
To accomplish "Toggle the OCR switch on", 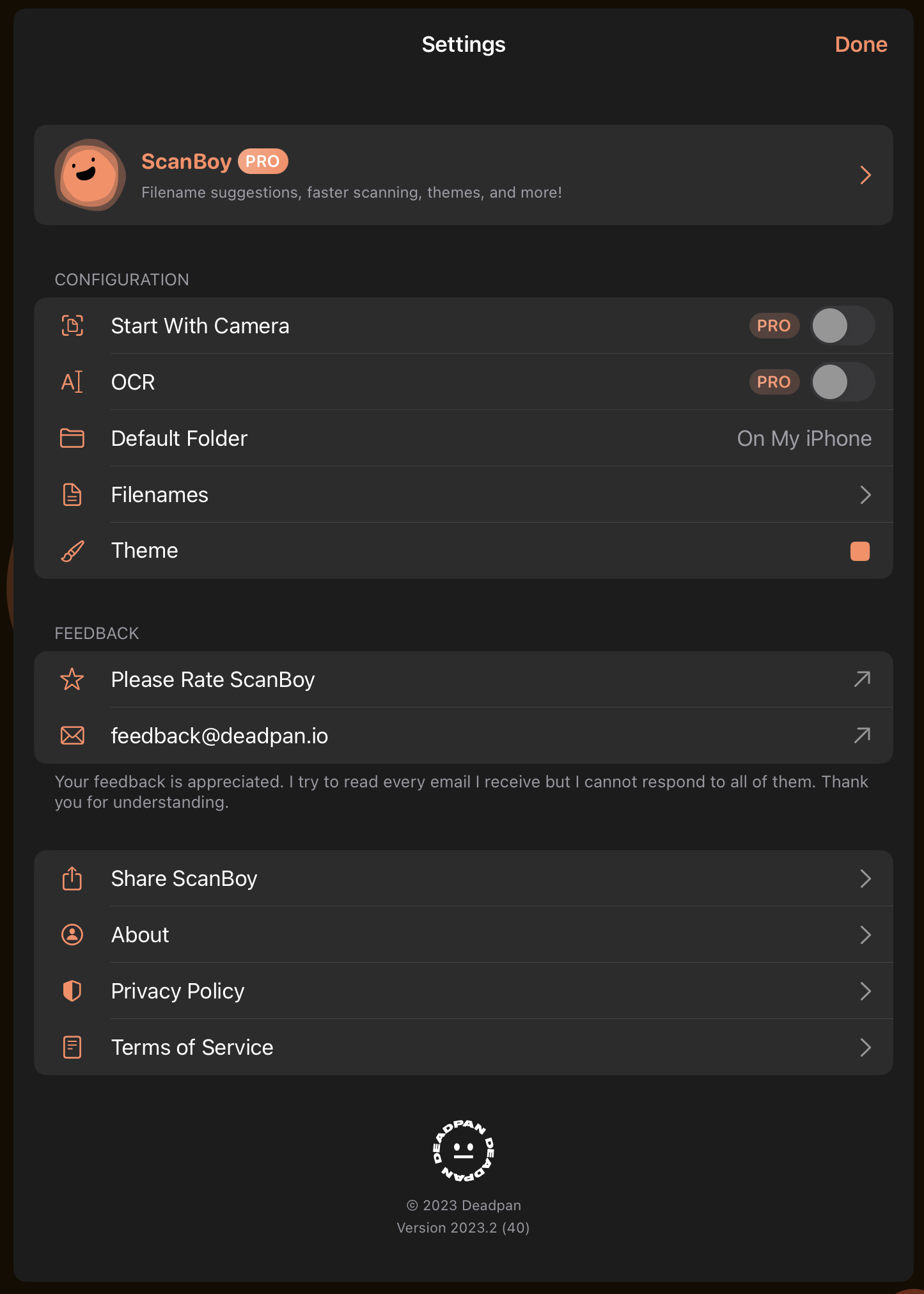I will [843, 382].
